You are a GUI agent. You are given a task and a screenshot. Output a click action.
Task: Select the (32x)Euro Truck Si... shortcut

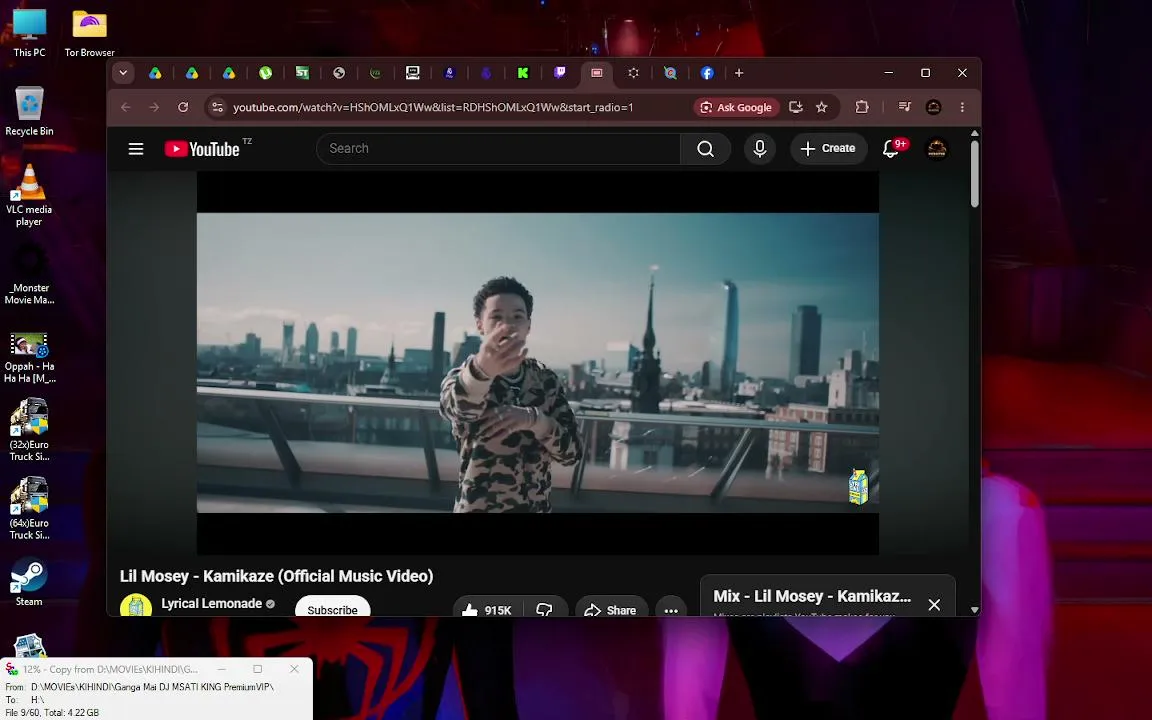pos(29,430)
